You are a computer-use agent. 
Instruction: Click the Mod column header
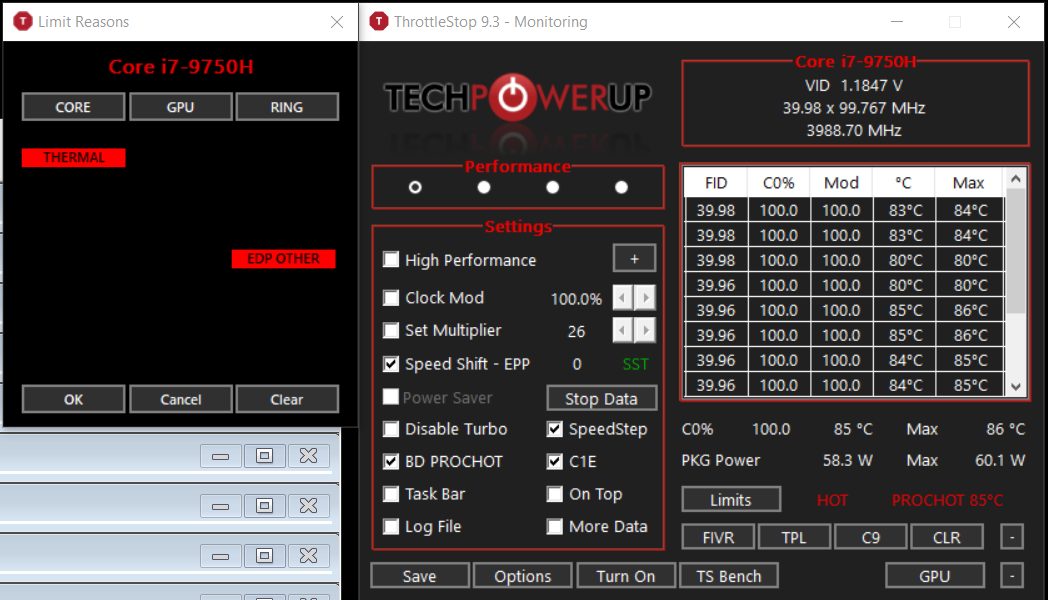841,183
